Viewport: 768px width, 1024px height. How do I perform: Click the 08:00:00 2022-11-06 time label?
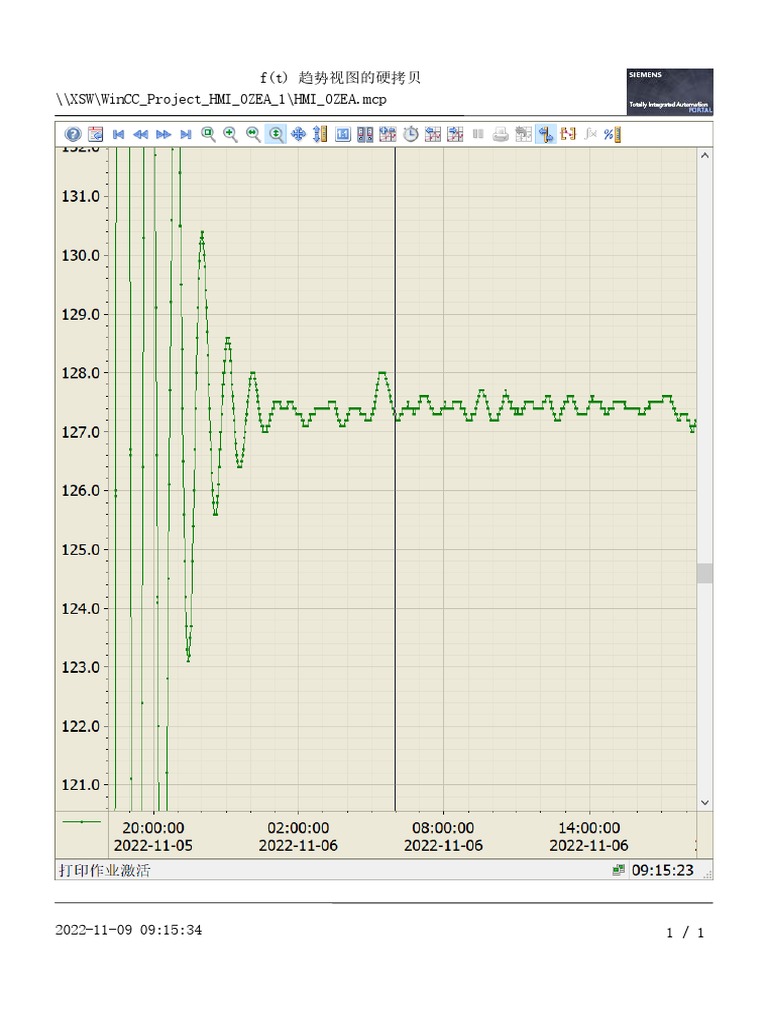click(443, 837)
